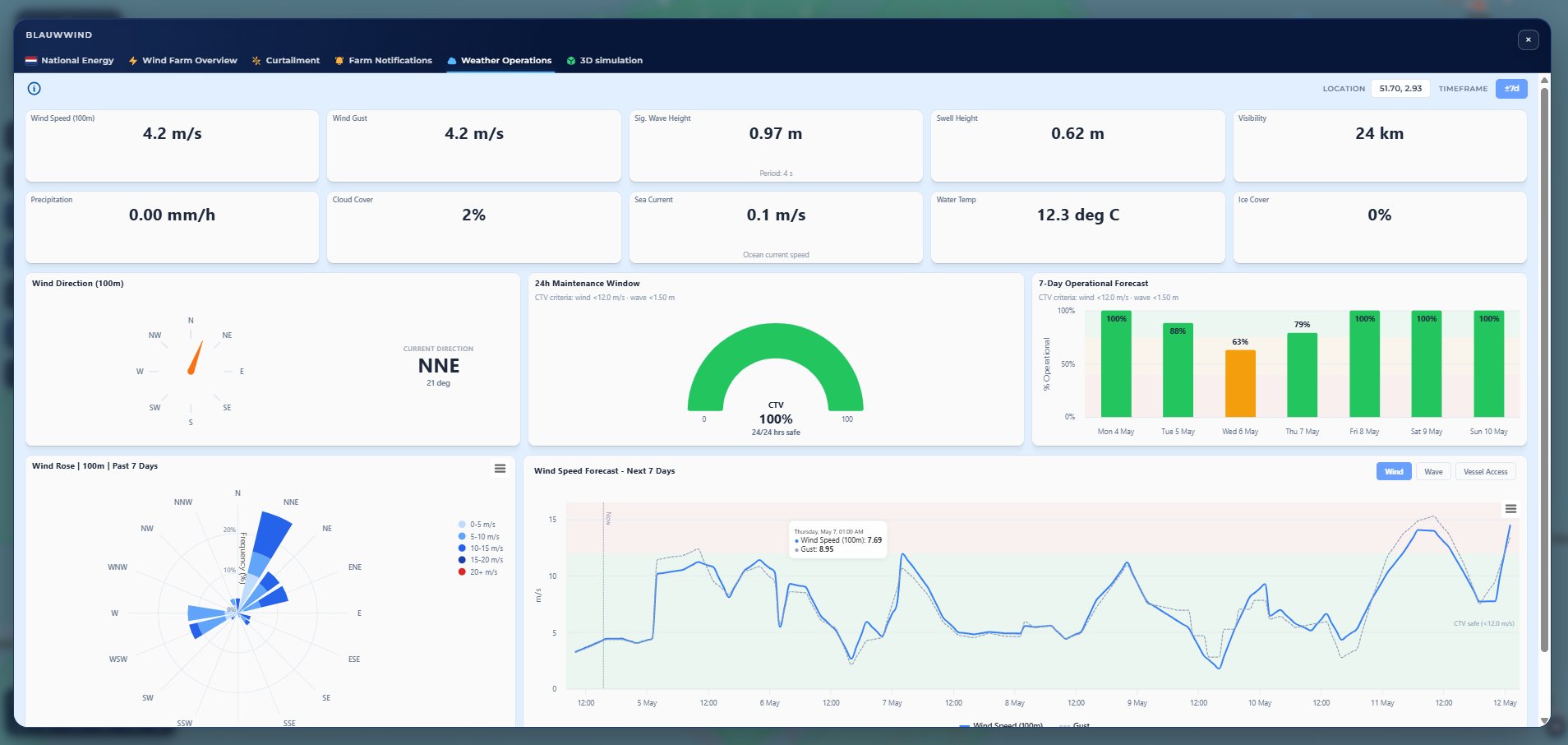Switch forecast chart to Vessel Access

tap(1485, 472)
